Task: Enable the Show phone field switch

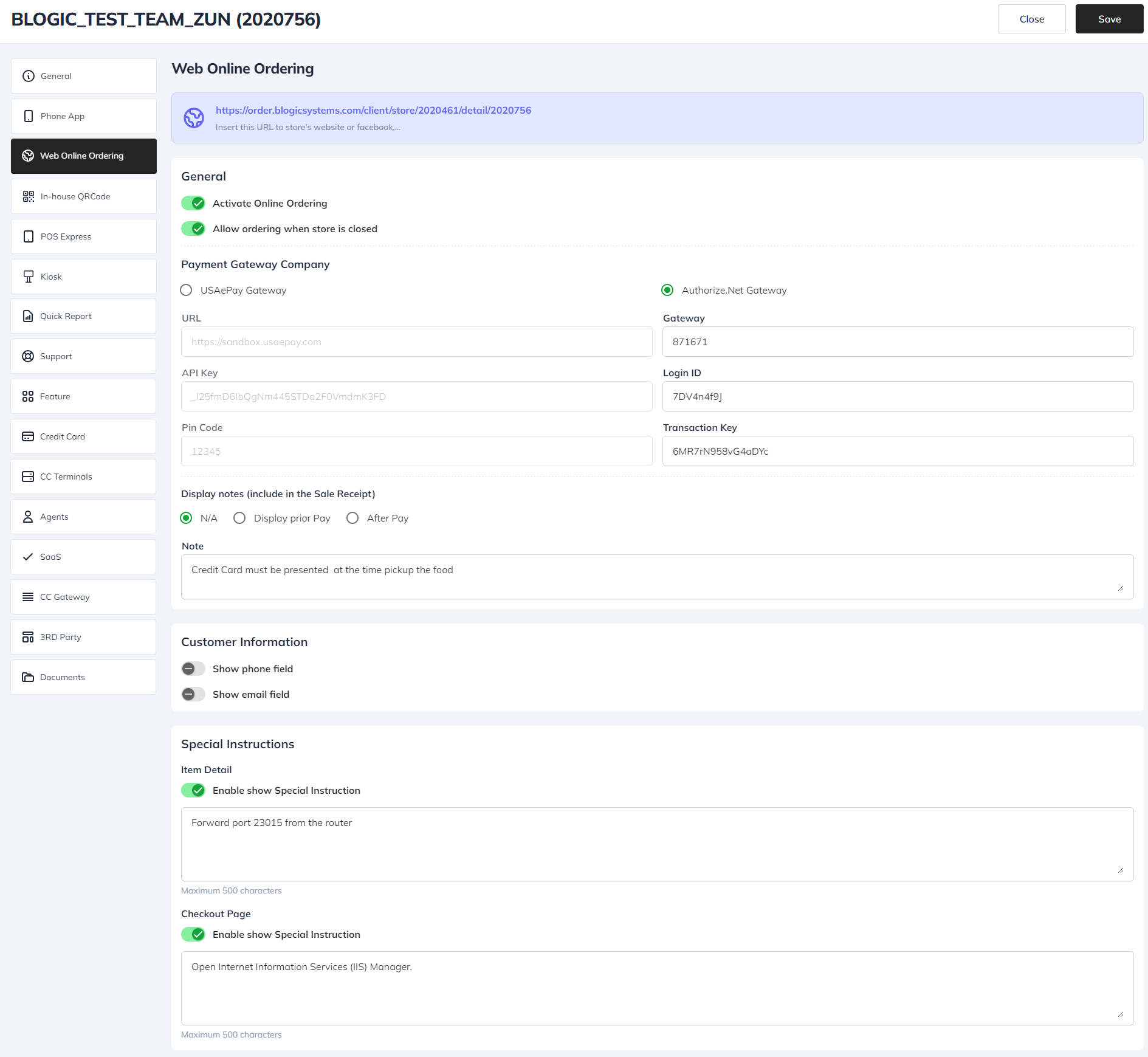Action: (x=193, y=669)
